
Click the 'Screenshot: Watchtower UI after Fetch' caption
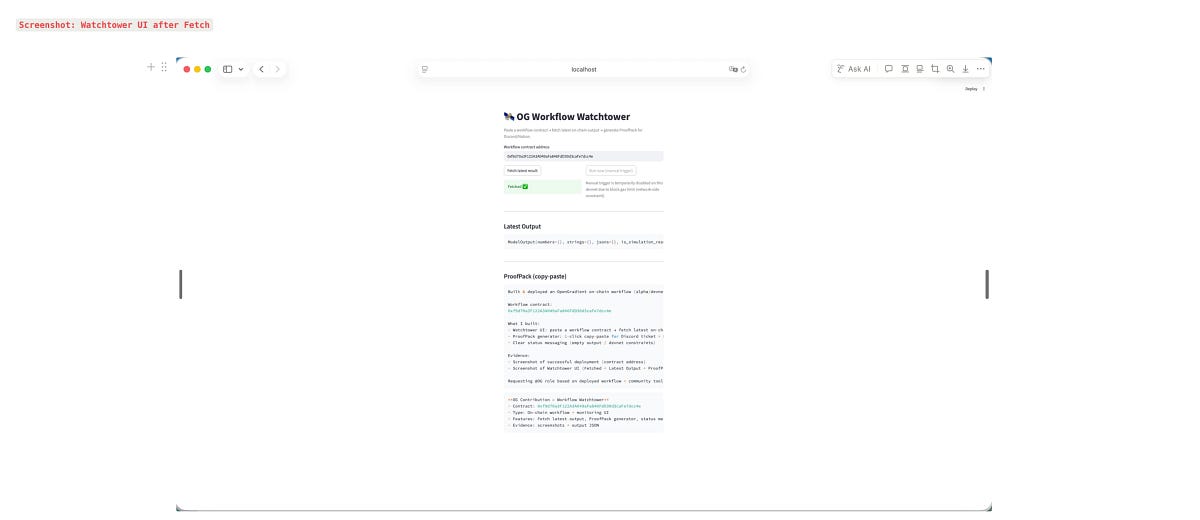coord(114,25)
